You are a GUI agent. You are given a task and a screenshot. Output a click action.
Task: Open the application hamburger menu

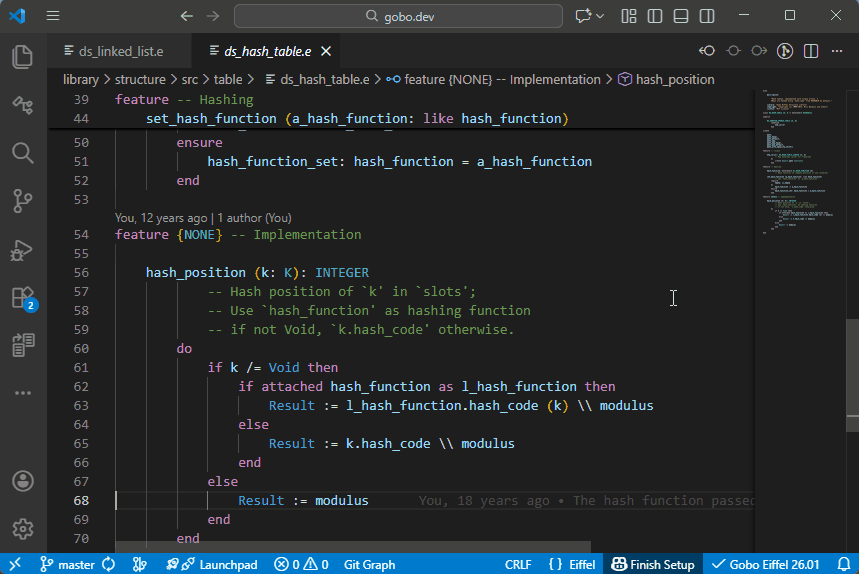[53, 16]
